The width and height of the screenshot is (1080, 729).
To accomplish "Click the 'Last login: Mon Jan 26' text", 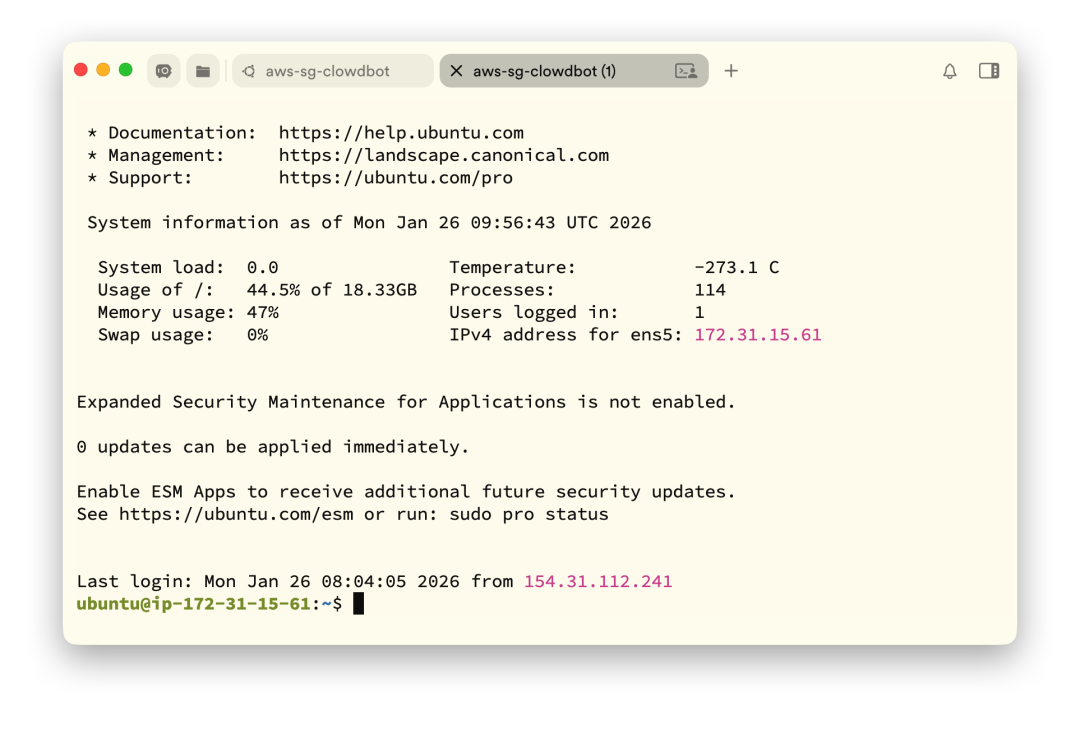I will [x=194, y=582].
